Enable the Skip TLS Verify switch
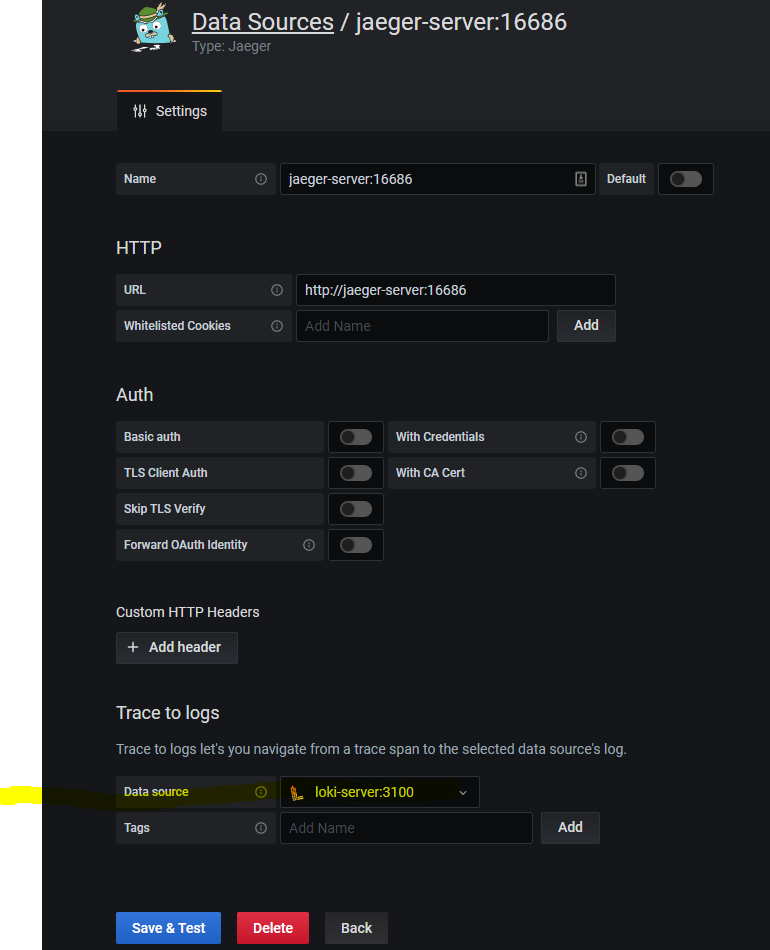 [x=356, y=509]
